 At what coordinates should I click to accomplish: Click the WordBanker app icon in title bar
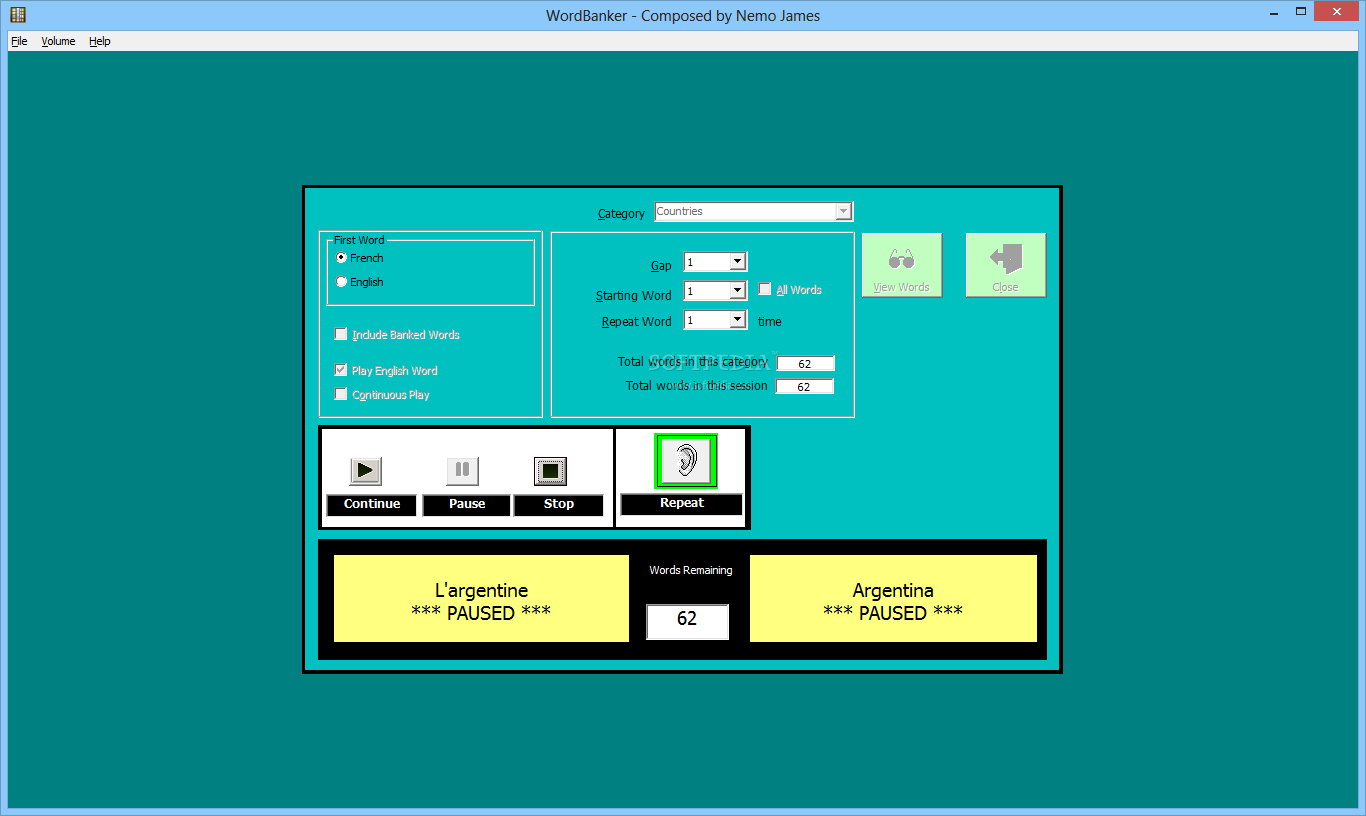(17, 14)
